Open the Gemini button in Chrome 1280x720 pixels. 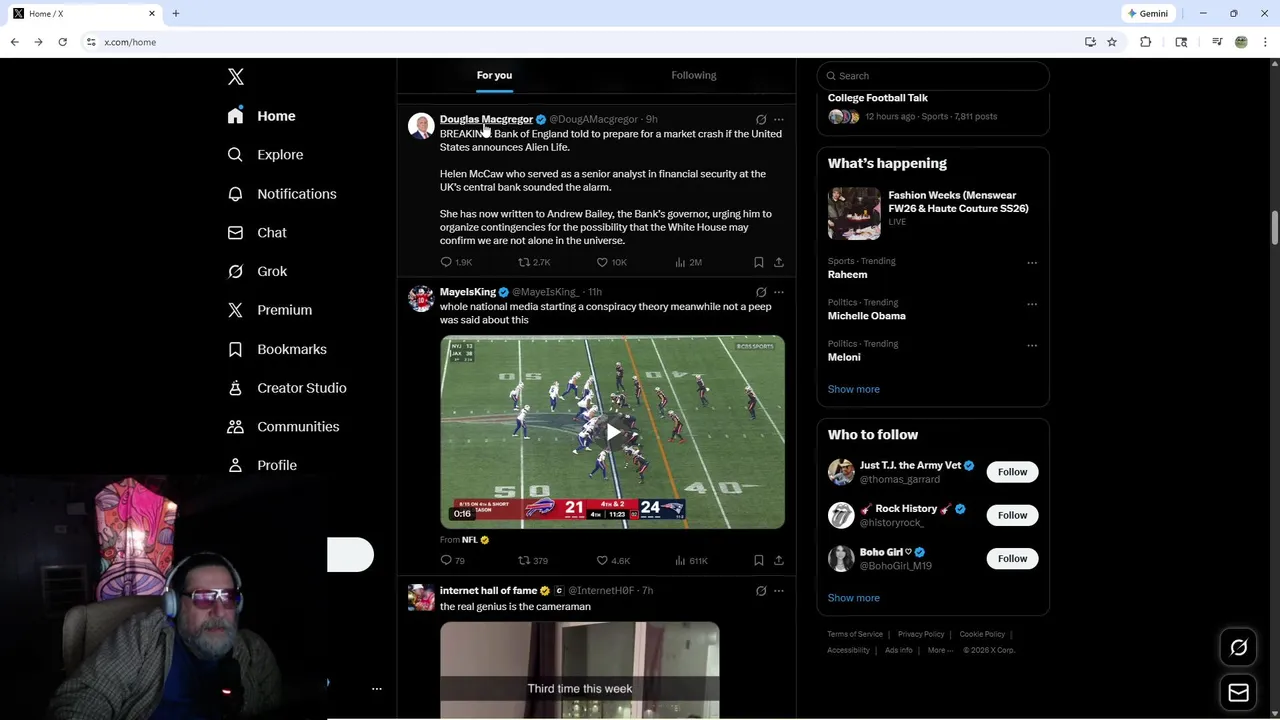[x=1148, y=14]
